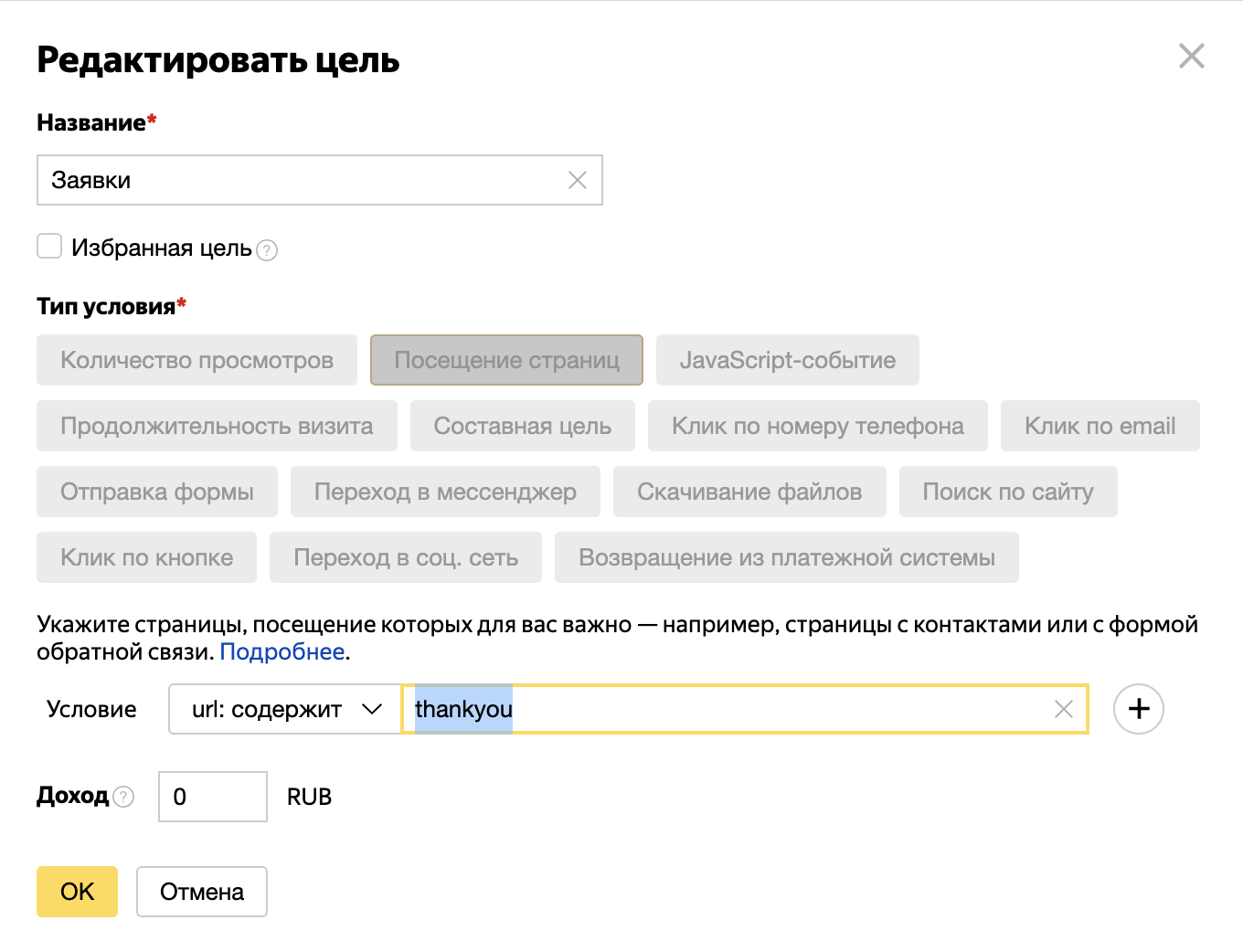Clear the goal name field
Viewport: 1243px width, 952px height.
tap(578, 180)
